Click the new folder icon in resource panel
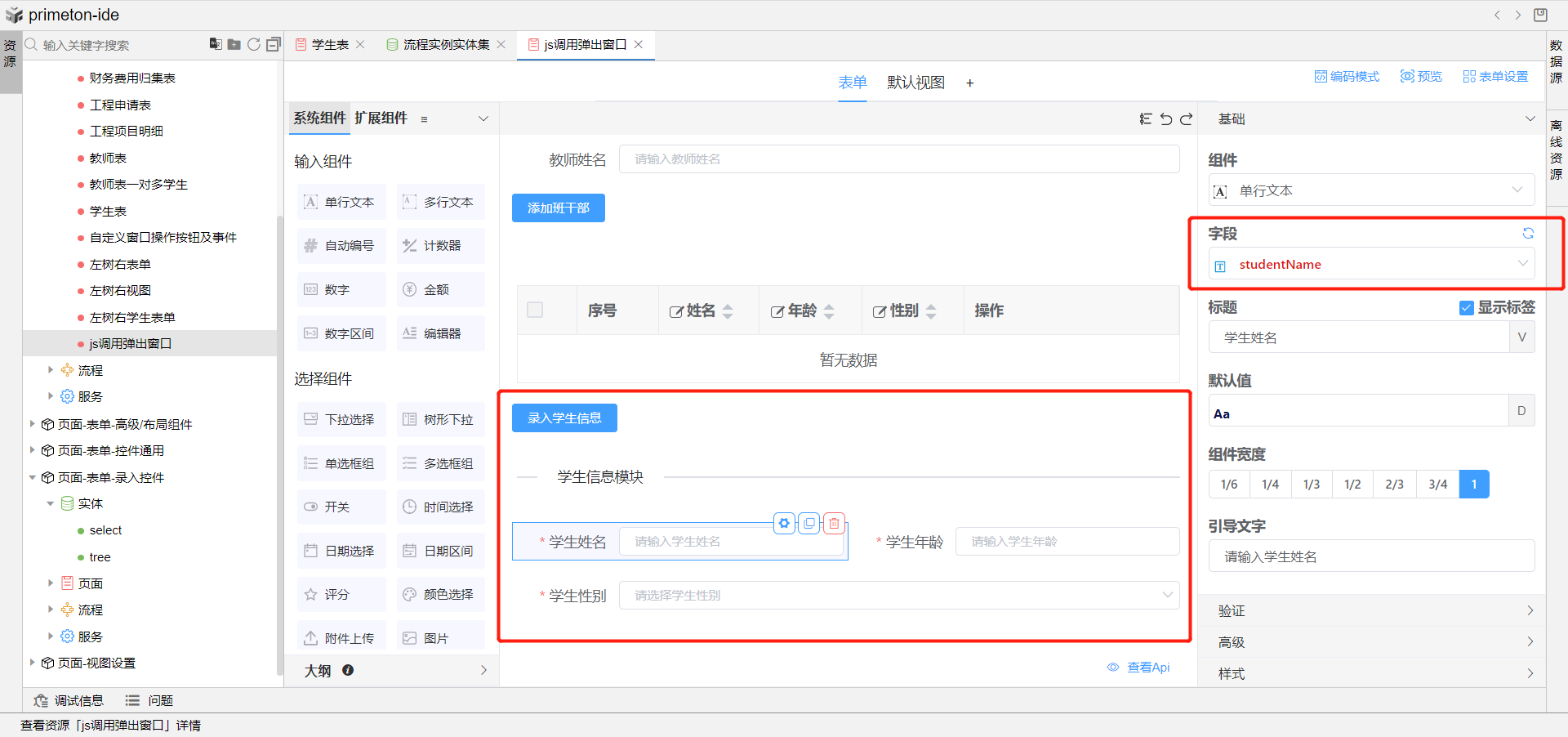1568x737 pixels. [x=234, y=45]
